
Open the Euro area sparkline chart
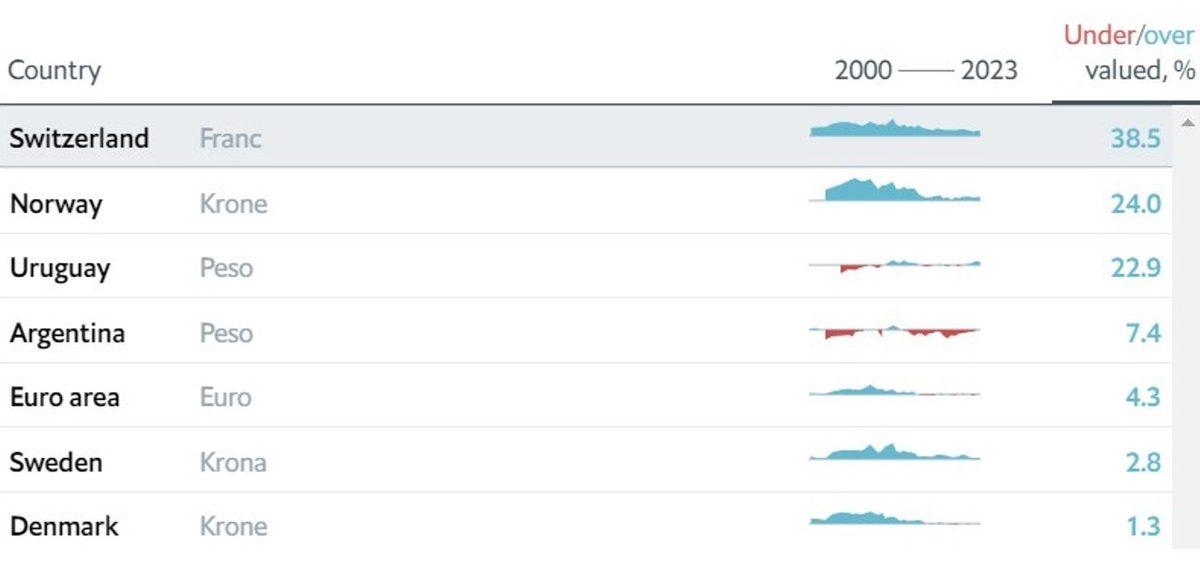tap(895, 392)
